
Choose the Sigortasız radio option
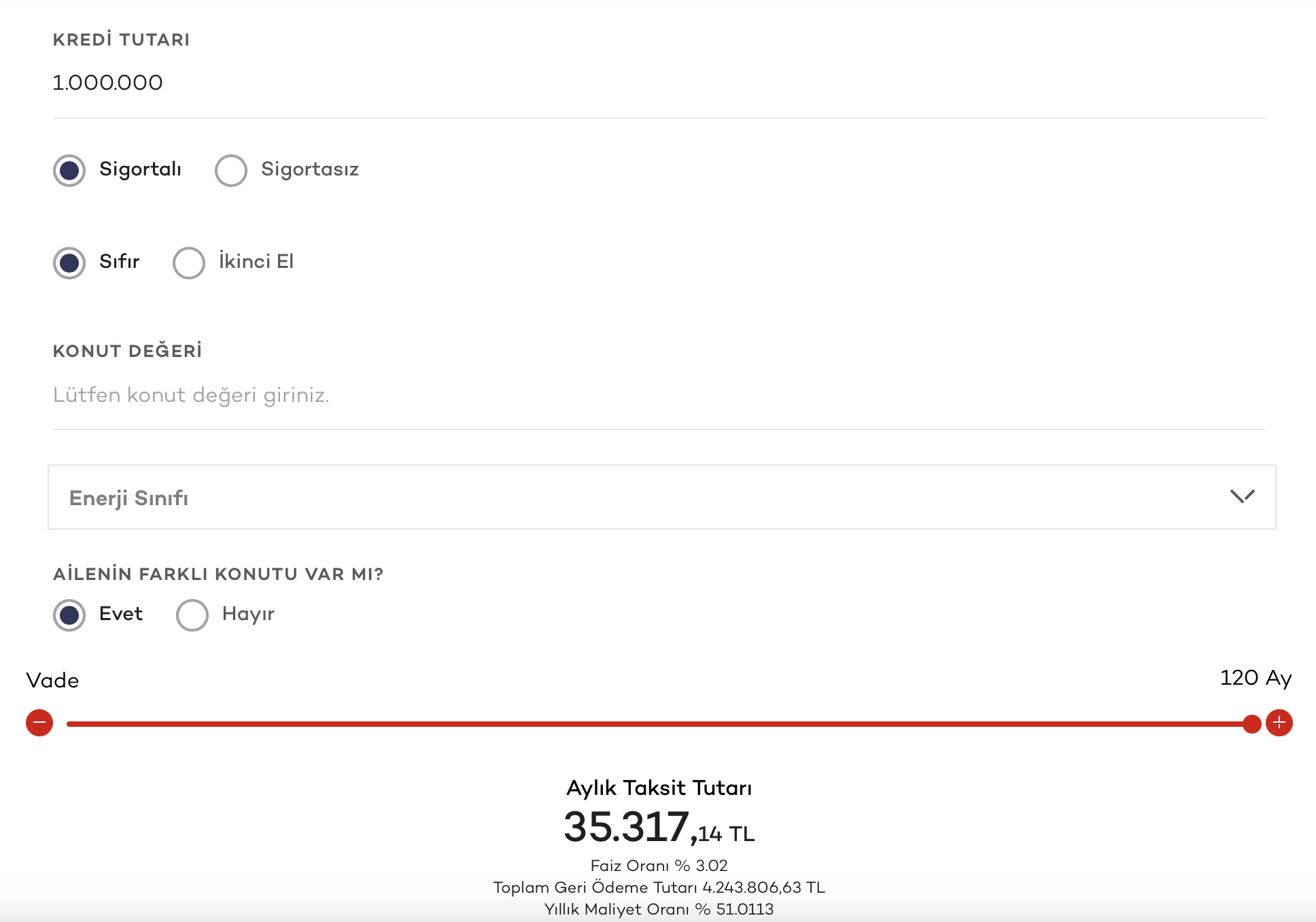pyautogui.click(x=231, y=170)
